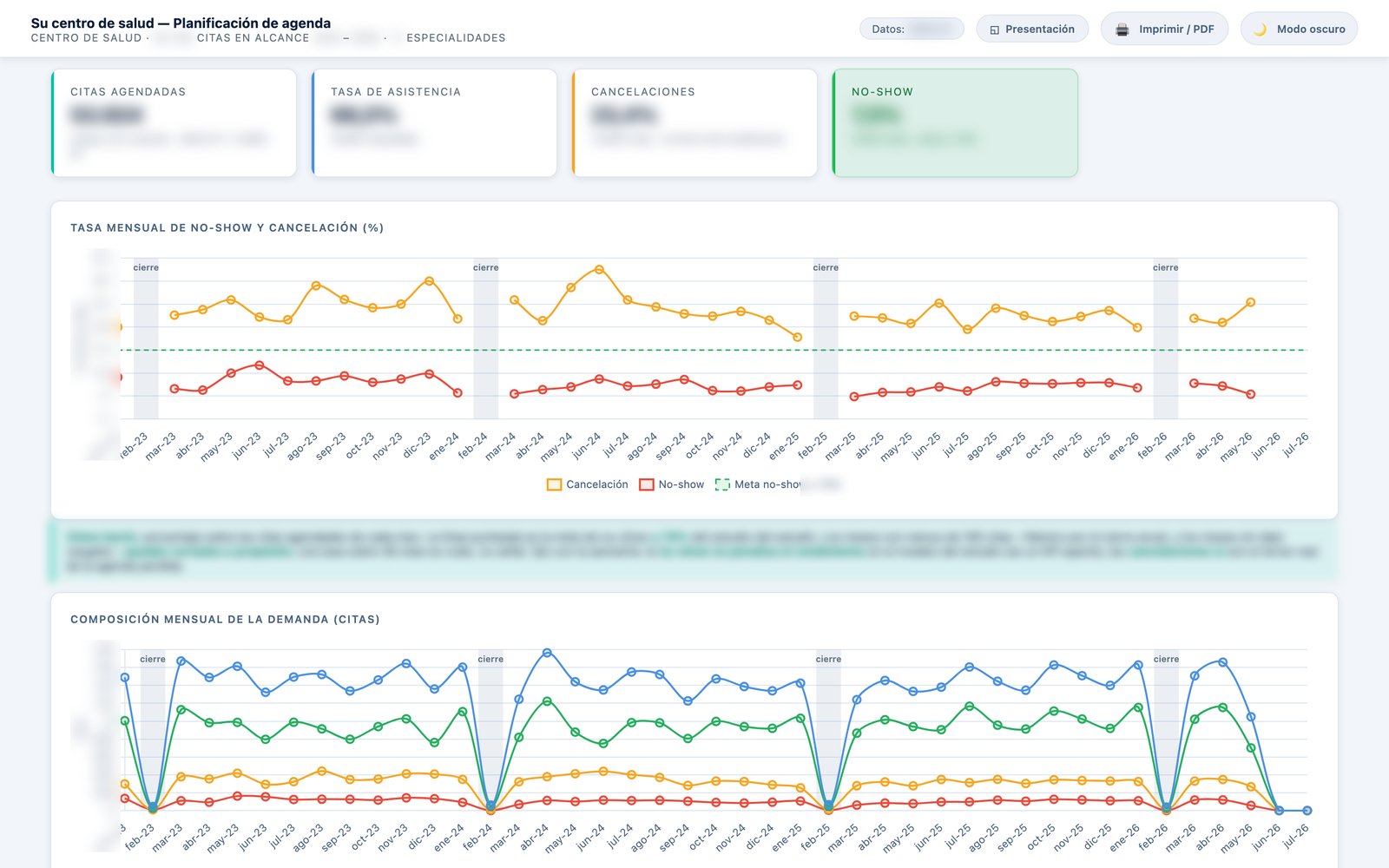Toggle the No-show red legend swatch

[646, 484]
